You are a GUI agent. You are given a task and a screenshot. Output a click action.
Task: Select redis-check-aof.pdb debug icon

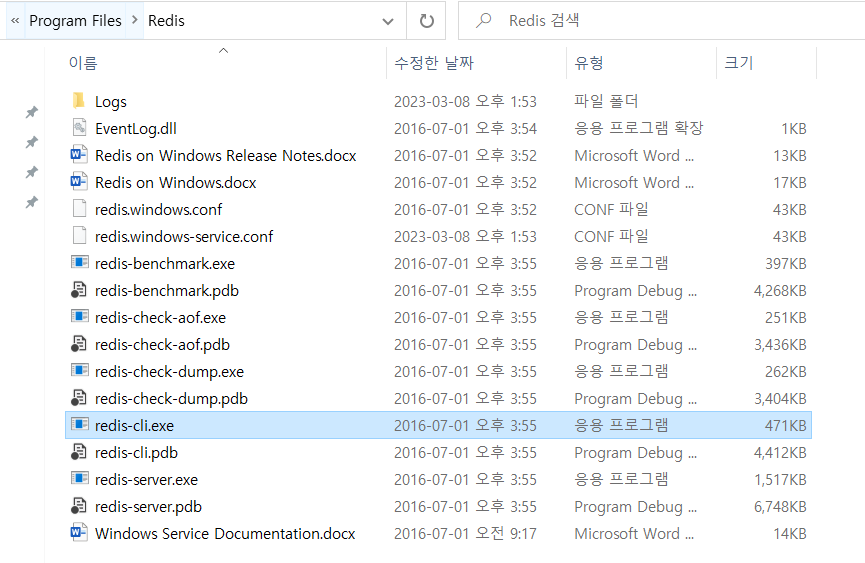click(79, 344)
